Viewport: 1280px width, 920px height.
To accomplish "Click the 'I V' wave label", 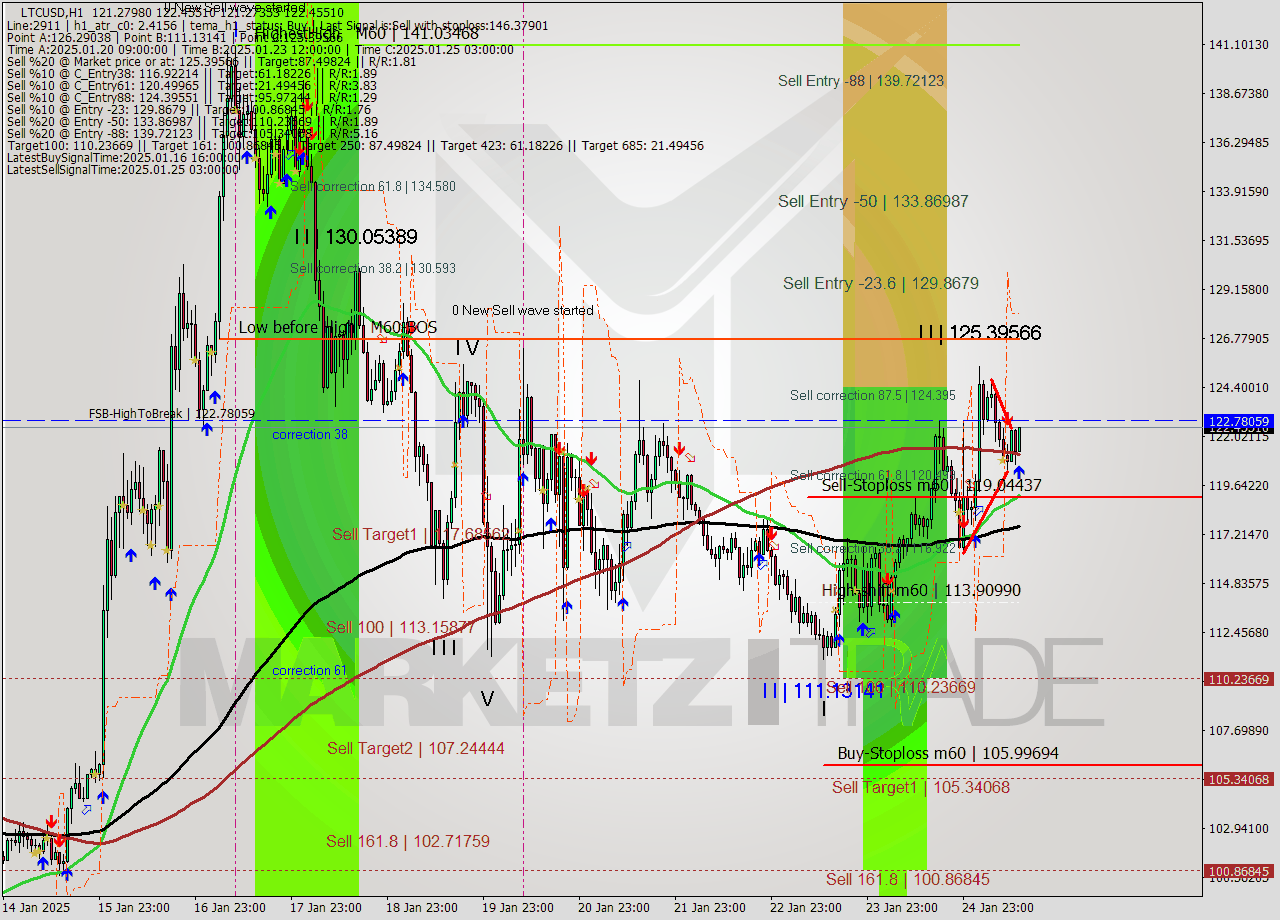I will click(467, 348).
